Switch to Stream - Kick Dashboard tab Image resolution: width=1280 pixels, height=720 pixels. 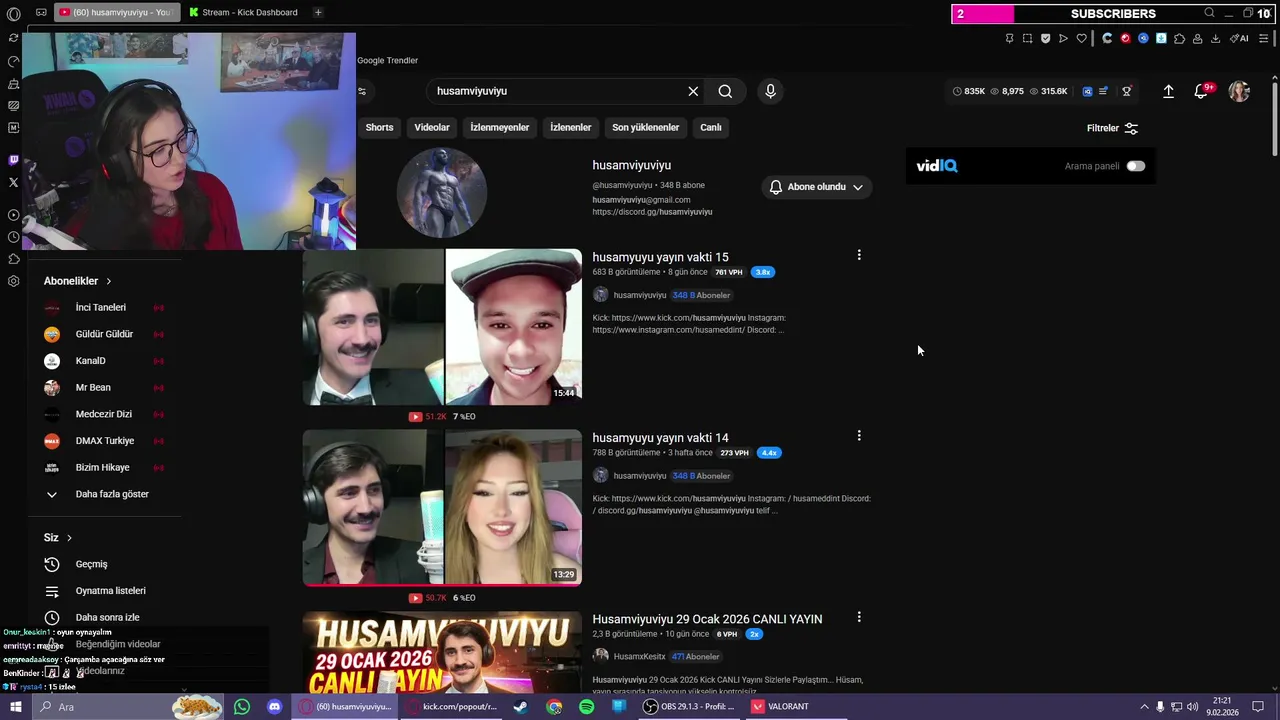coord(244,12)
